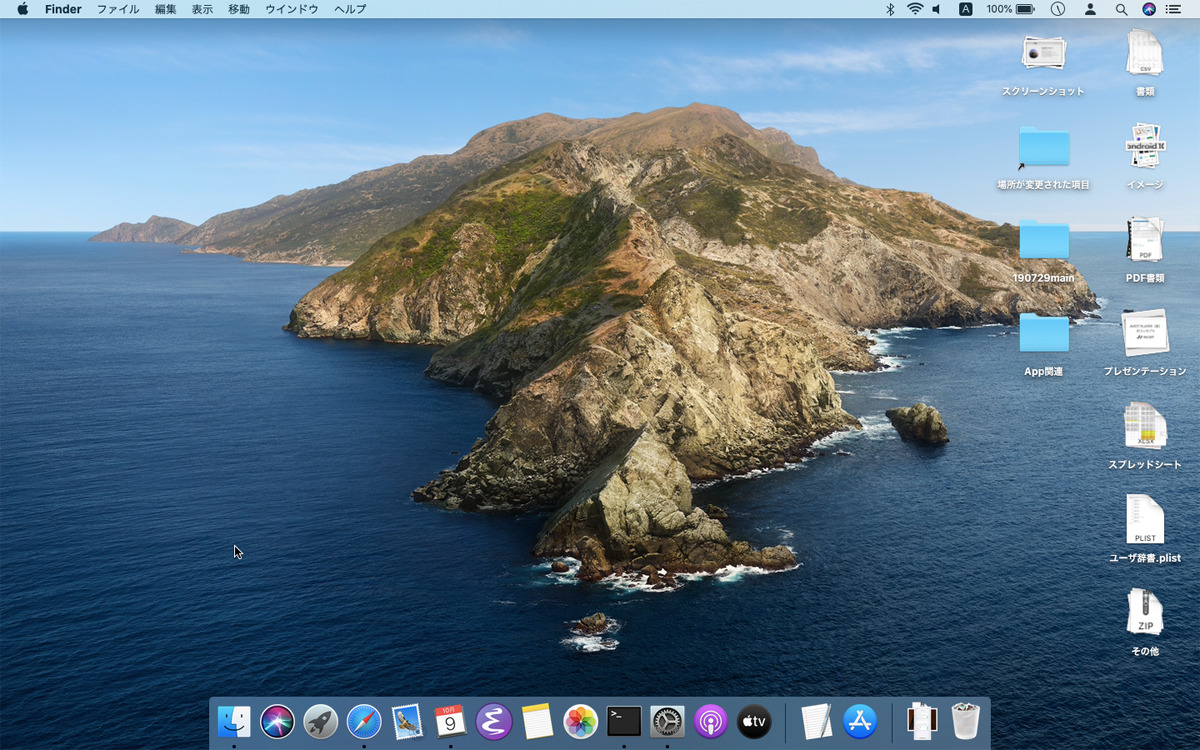This screenshot has height=750, width=1200.
Task: Launch Terminal from the Dock
Action: click(x=622, y=721)
